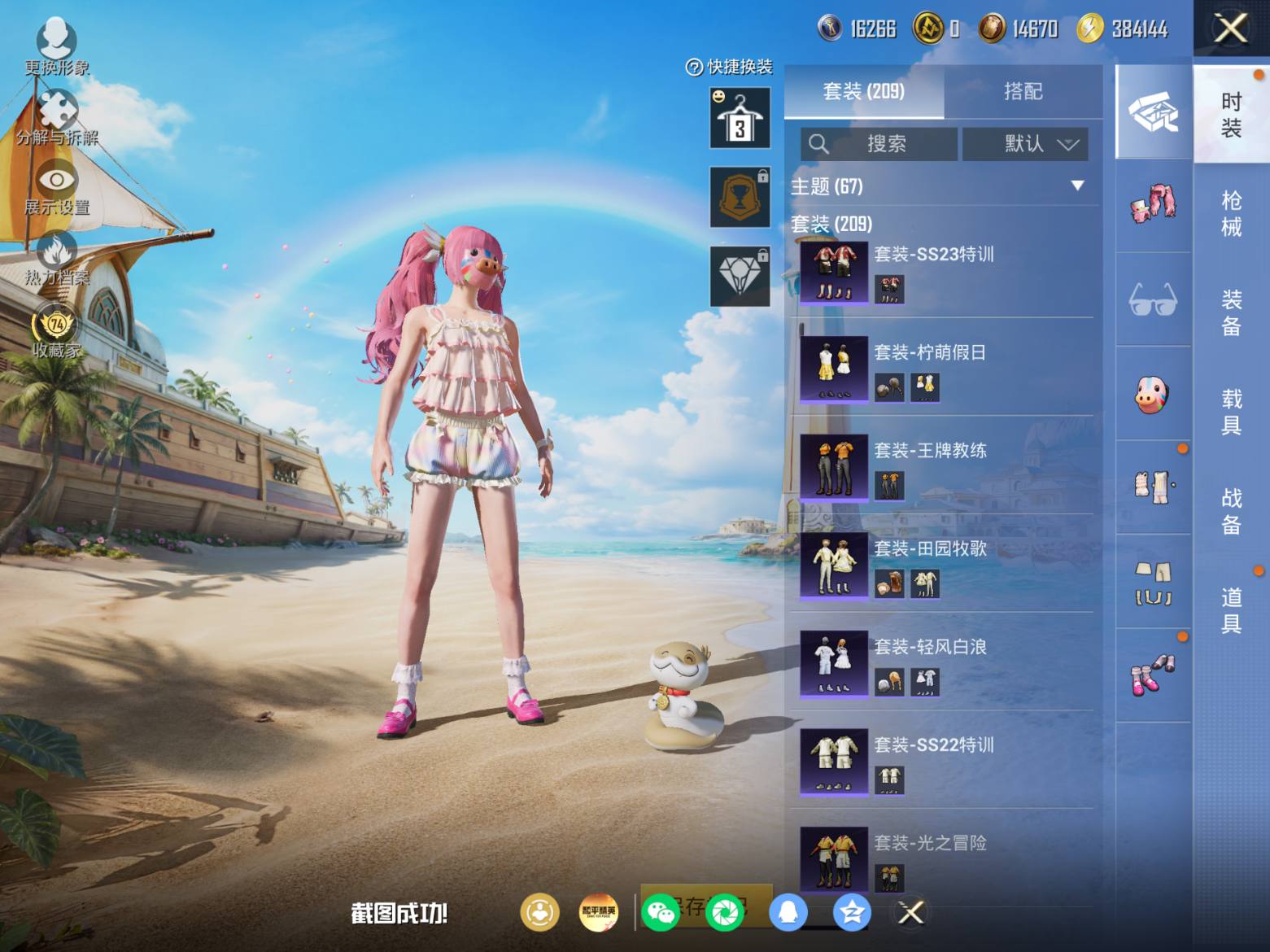Click the 快捷换装 help link
The height and width of the screenshot is (952, 1270).
pyautogui.click(x=729, y=67)
